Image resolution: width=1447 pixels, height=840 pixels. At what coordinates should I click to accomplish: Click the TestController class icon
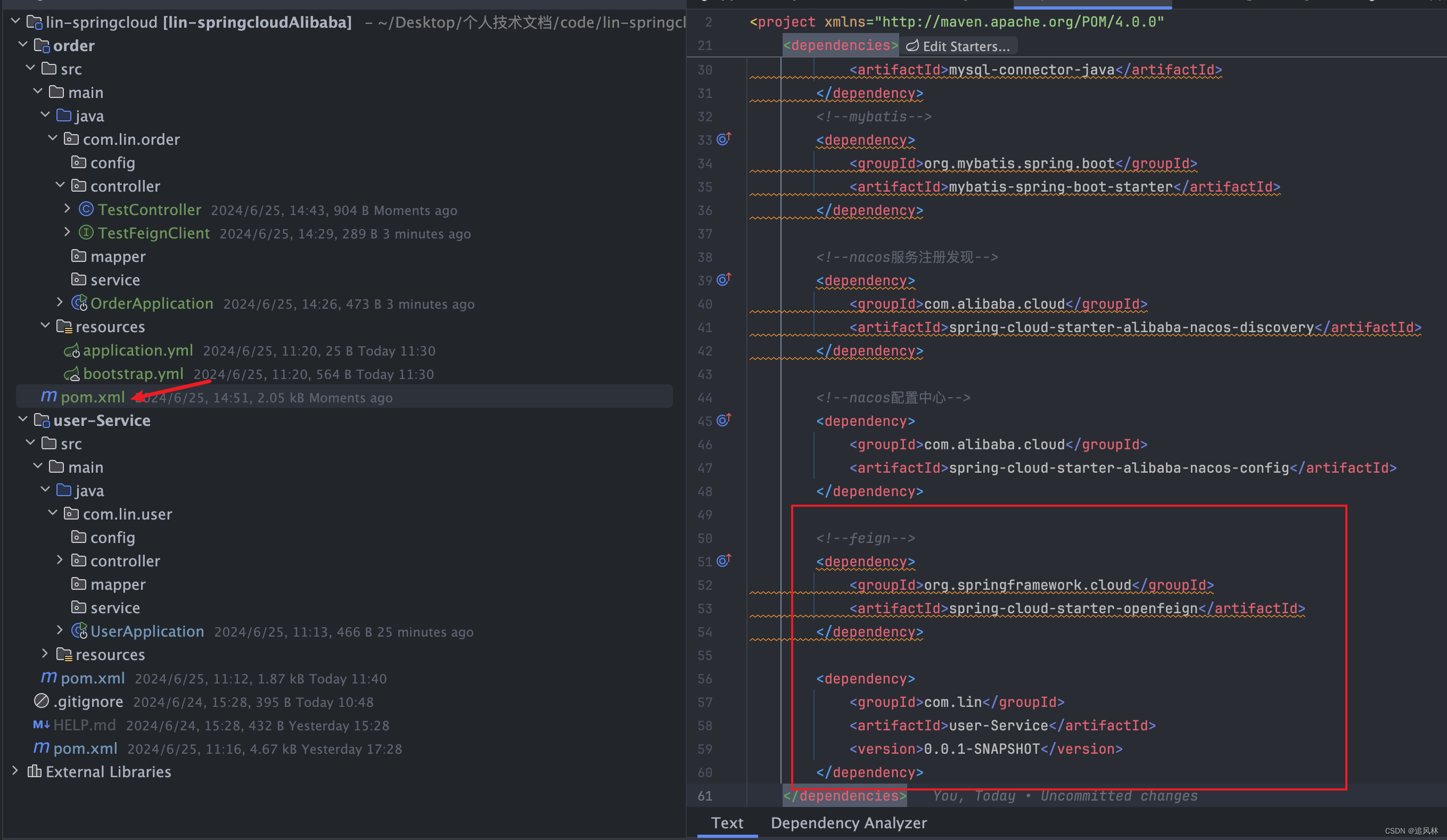pos(86,209)
